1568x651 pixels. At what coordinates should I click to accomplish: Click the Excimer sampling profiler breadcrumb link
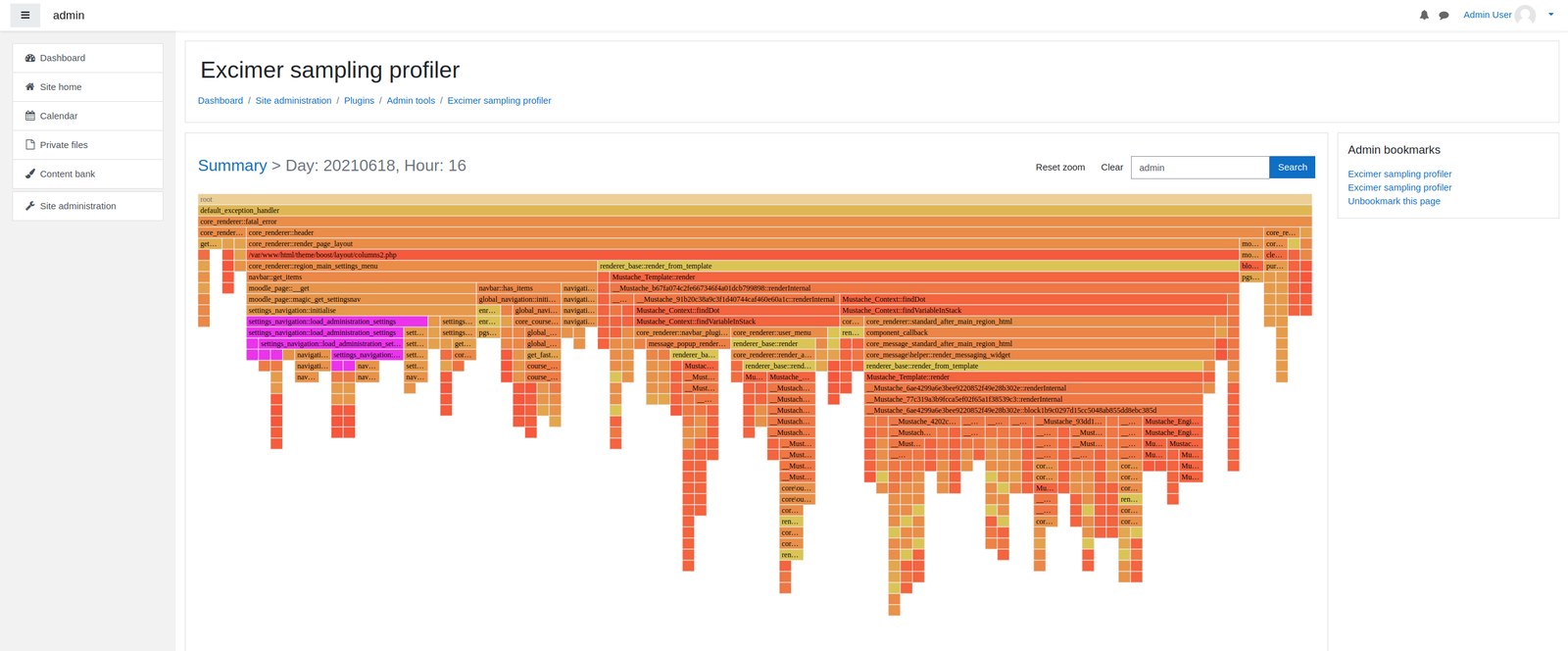499,100
